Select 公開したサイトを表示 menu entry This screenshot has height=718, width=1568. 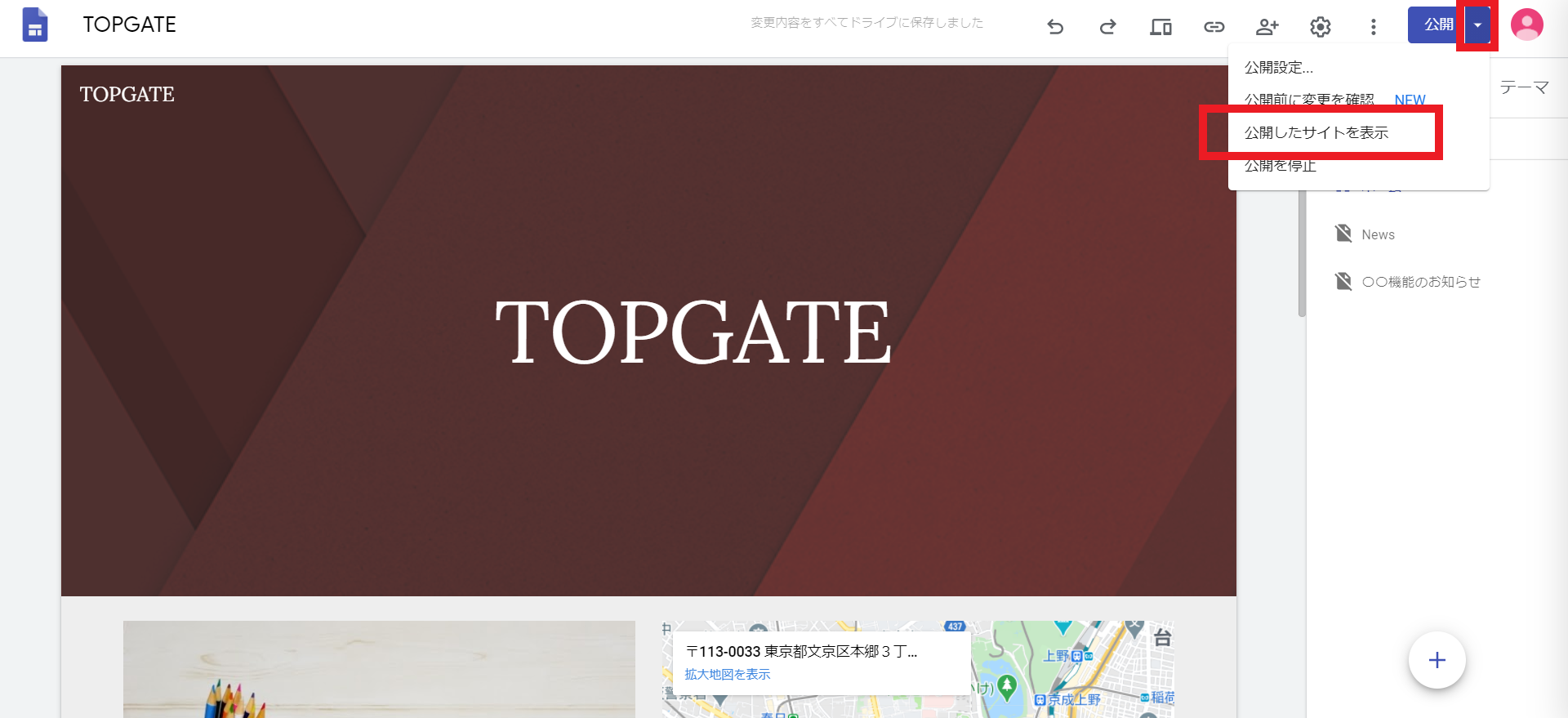tap(1359, 132)
